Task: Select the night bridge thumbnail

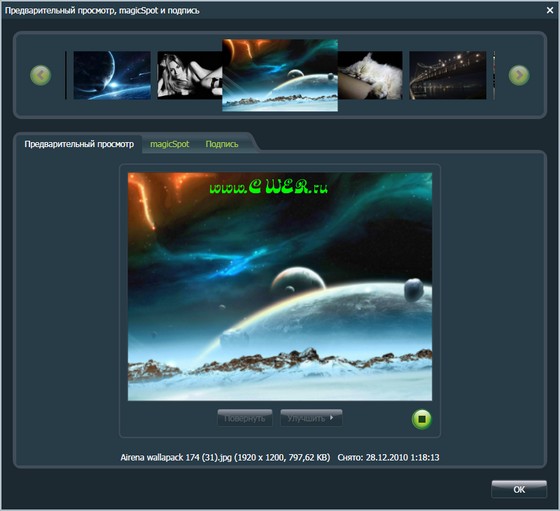Action: point(448,75)
